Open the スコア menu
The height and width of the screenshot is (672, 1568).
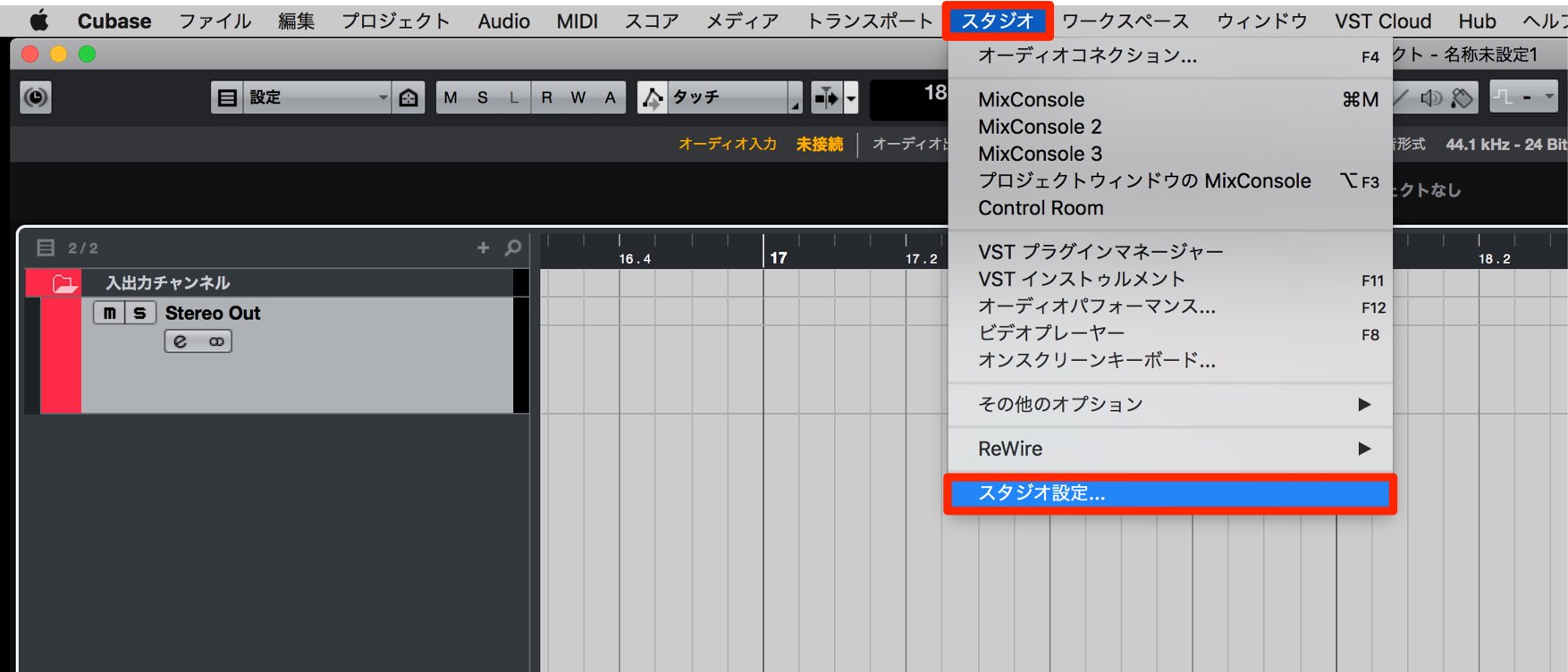point(652,21)
